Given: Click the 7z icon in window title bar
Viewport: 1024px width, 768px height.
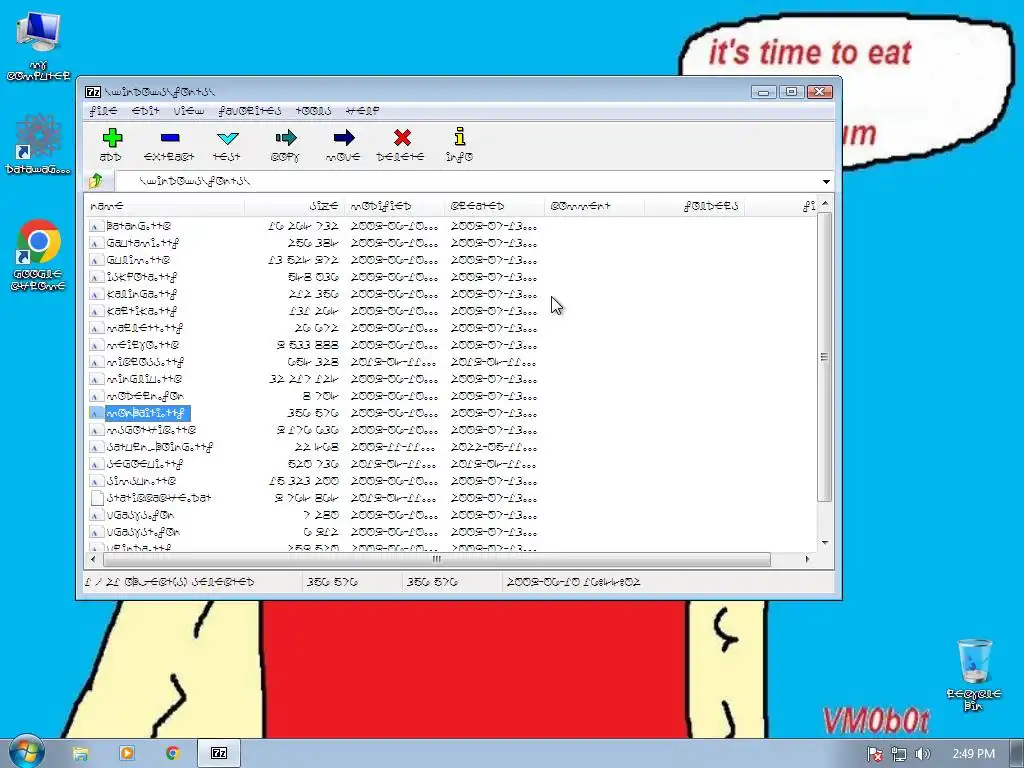Looking at the screenshot, I should pos(93,92).
